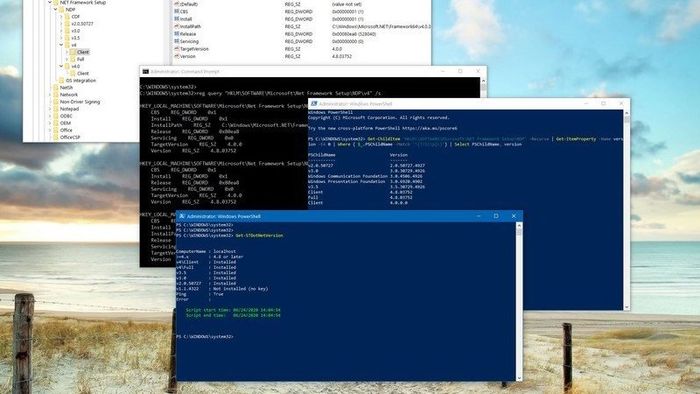Click the TargetVersion string value icon

coord(177,49)
